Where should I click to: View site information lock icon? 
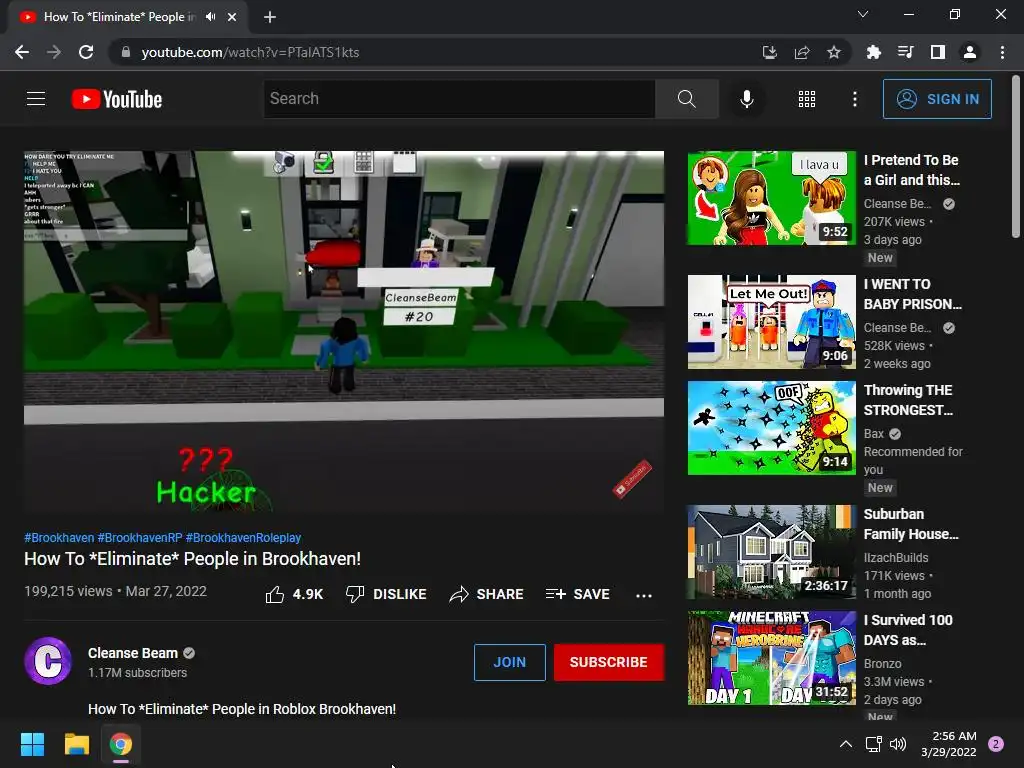point(126,52)
